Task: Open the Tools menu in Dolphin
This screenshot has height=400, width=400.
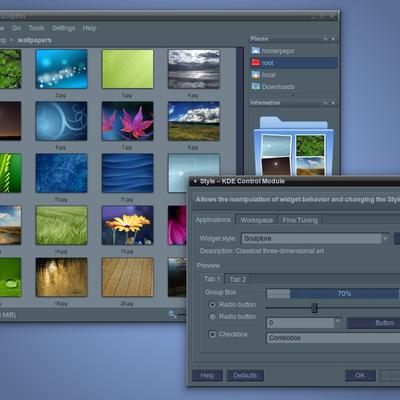Action: pyautogui.click(x=36, y=28)
